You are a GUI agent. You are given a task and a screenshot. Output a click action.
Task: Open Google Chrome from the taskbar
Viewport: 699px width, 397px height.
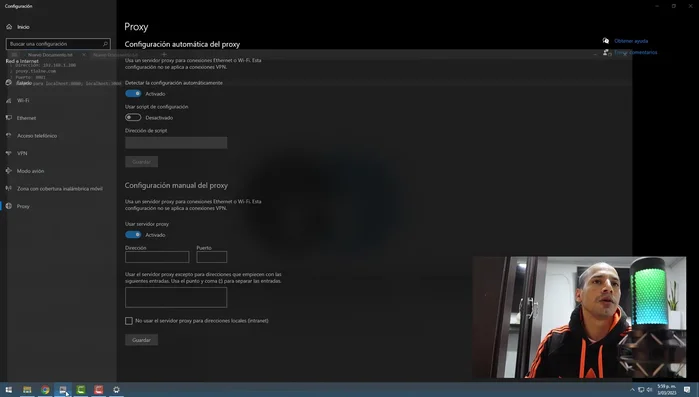[x=45, y=390]
